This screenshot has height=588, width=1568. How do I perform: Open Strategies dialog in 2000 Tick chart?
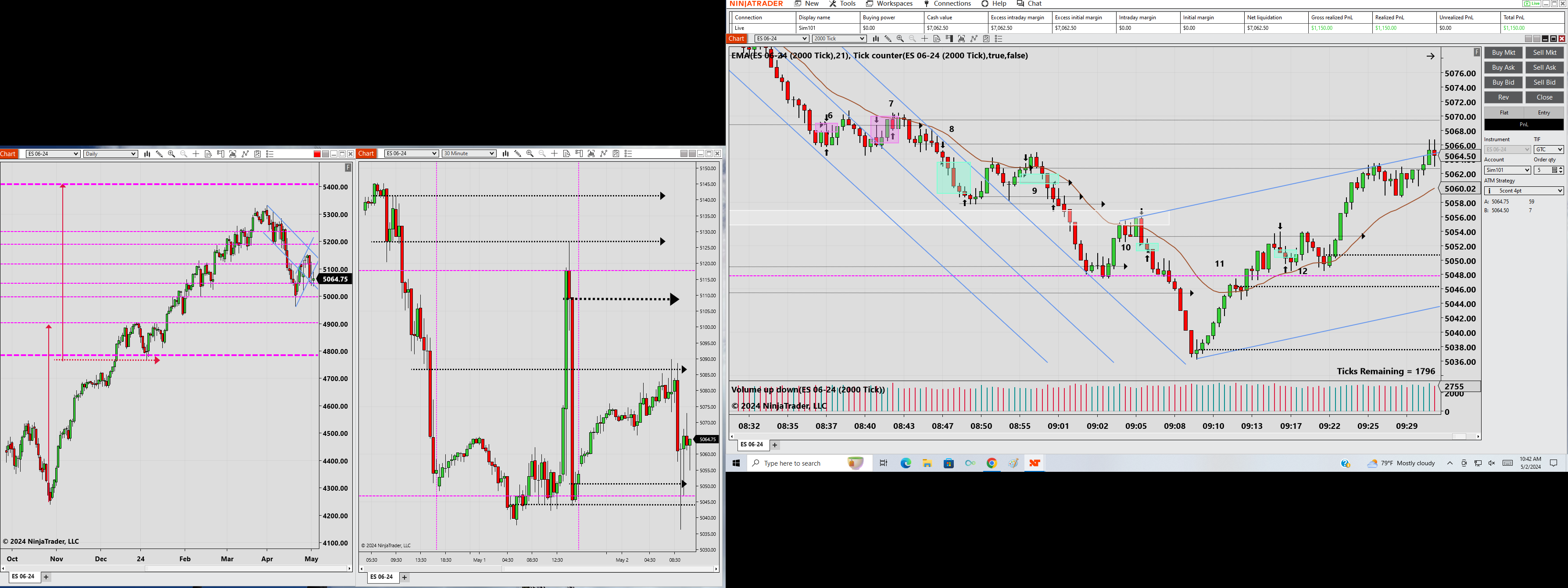coord(974,39)
